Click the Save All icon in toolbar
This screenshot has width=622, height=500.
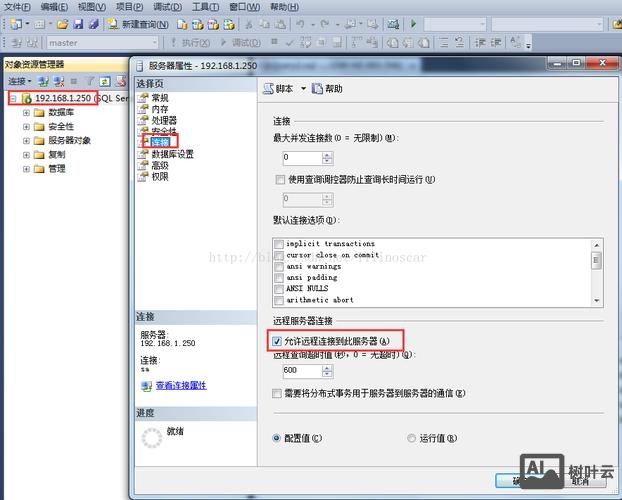coord(94,24)
